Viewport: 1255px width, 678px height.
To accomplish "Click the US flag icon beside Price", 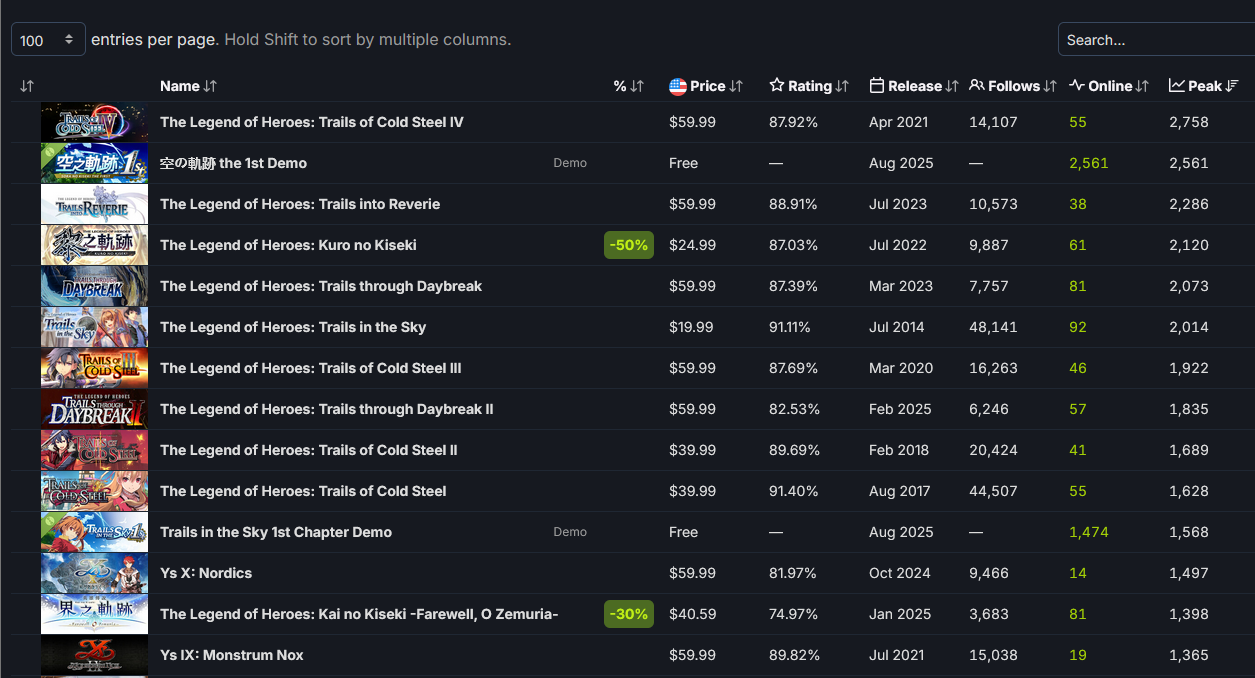I will pyautogui.click(x=677, y=86).
